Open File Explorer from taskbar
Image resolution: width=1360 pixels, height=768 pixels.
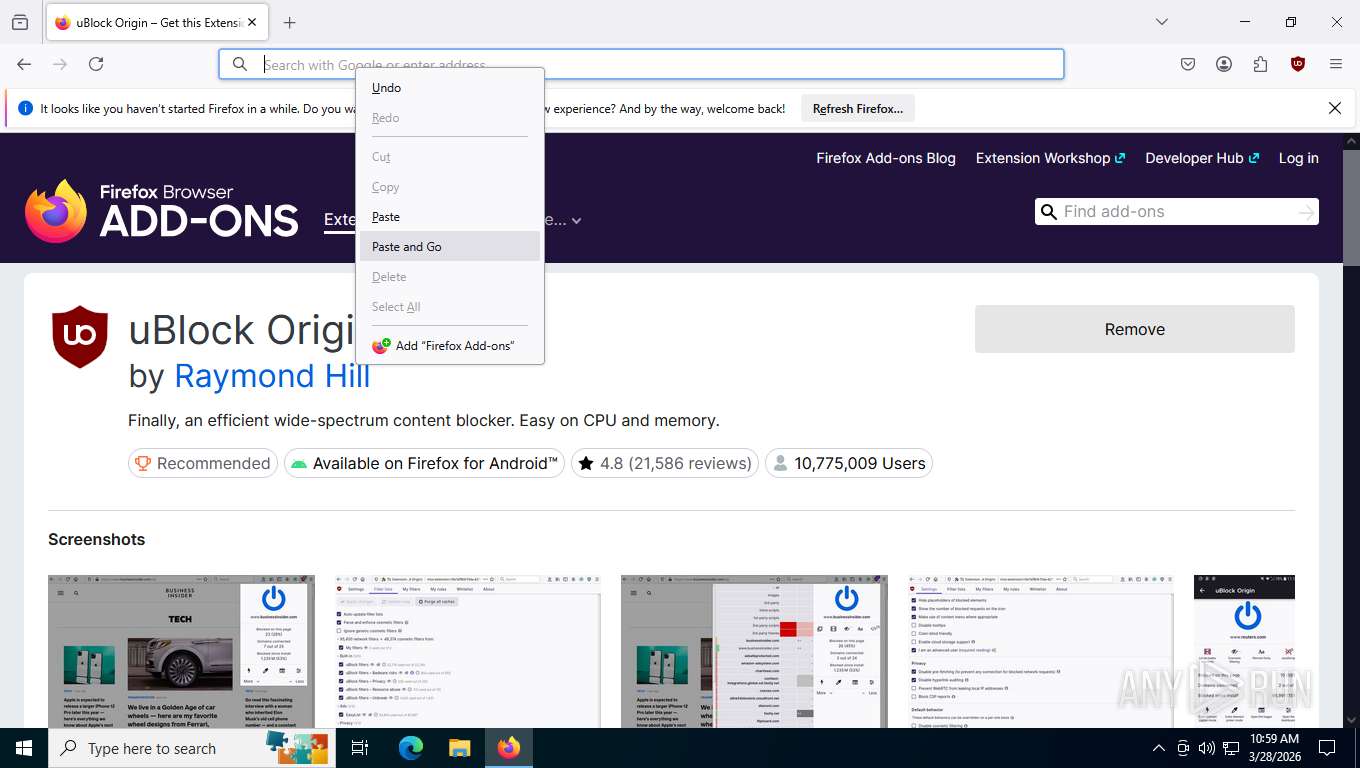459,748
